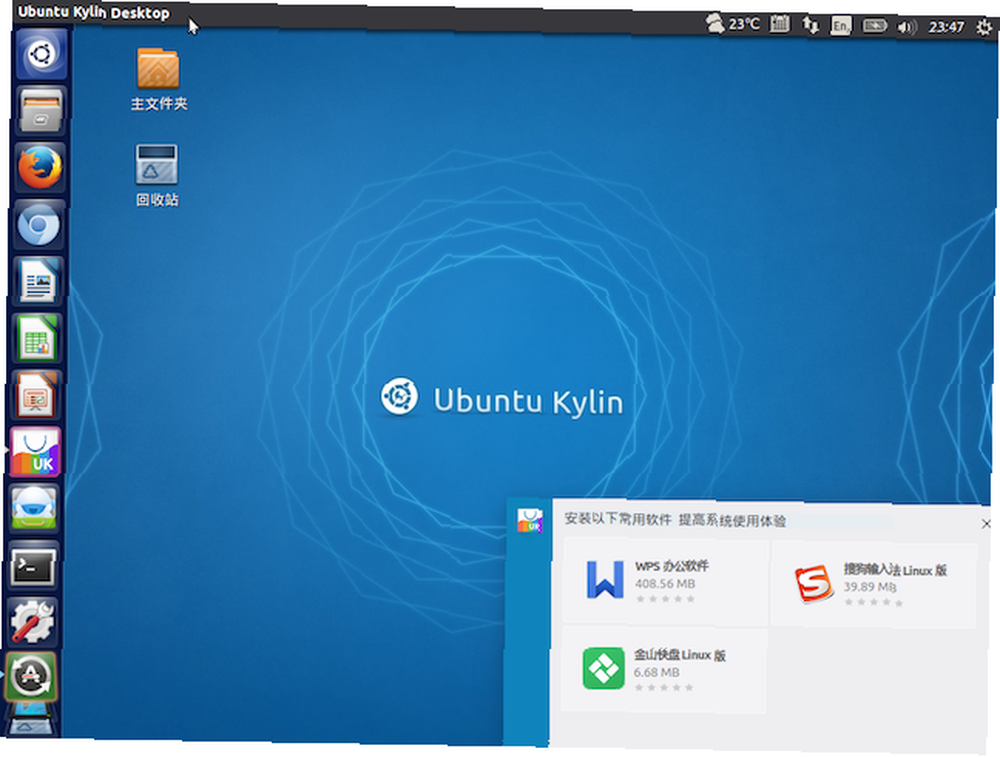The height and width of the screenshot is (757, 1000).
Task: Select the WPS 办公软件 app card
Action: [x=665, y=581]
